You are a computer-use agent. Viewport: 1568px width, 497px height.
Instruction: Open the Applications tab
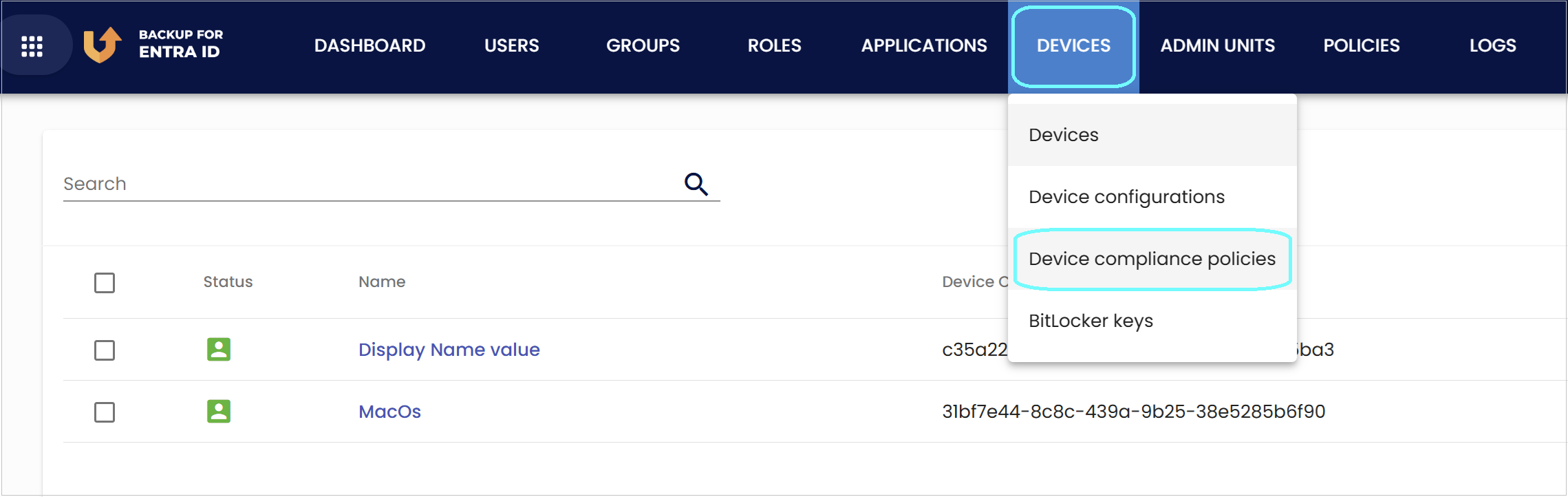924,45
